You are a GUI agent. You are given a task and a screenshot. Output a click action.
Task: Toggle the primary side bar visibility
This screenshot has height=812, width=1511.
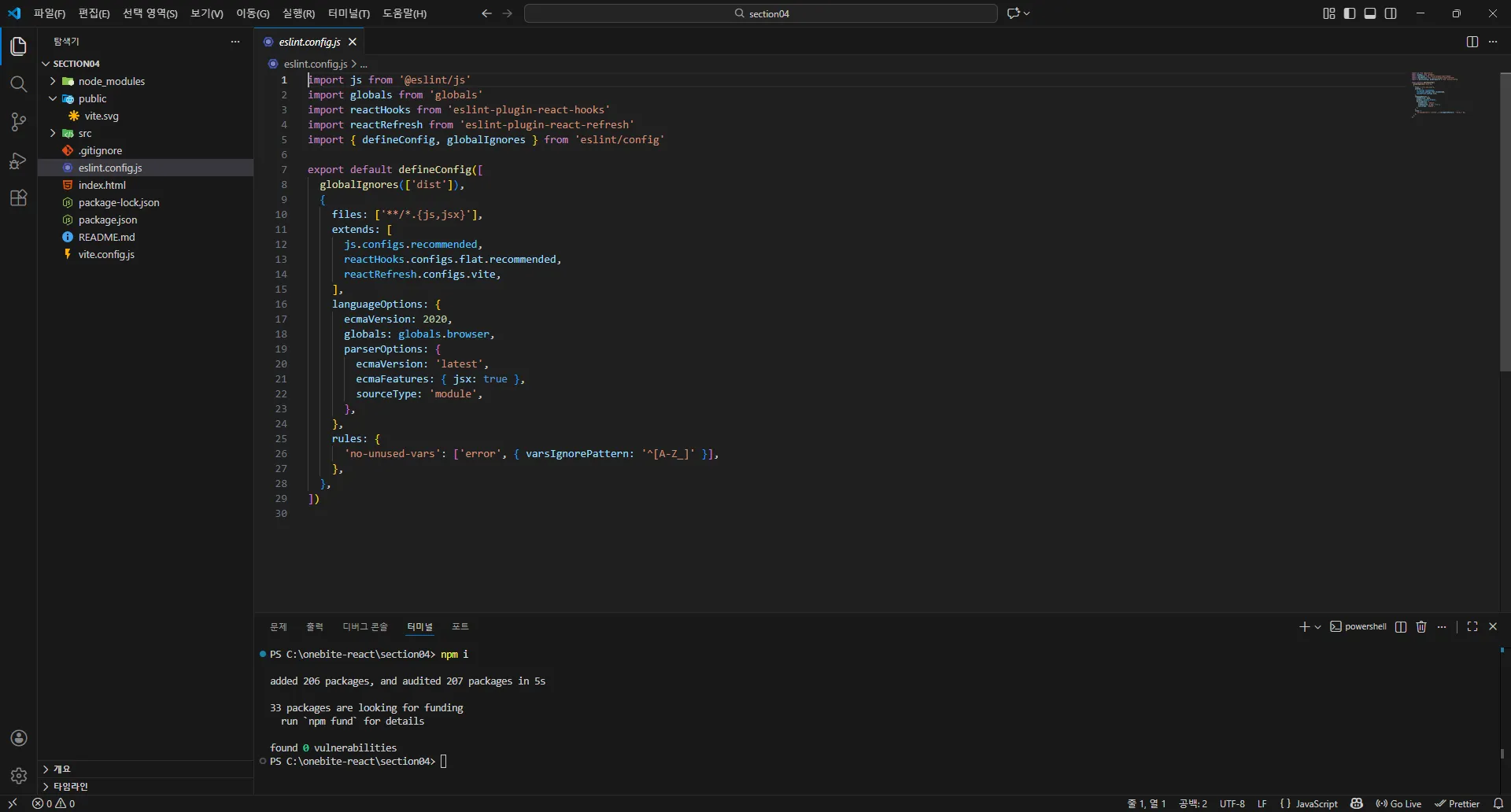(1349, 13)
